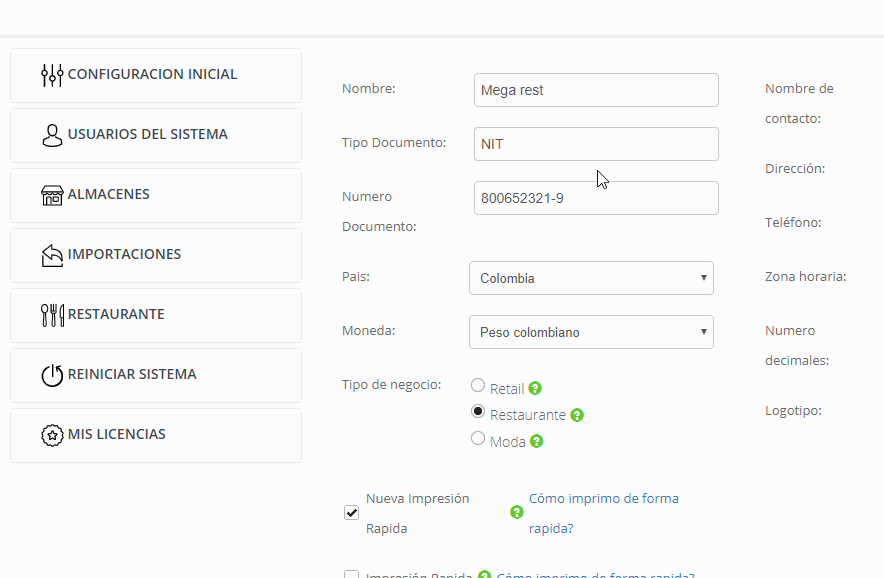Click the Importaciones inbox icon
Viewport: 884px width, 578px height.
tap(52, 254)
